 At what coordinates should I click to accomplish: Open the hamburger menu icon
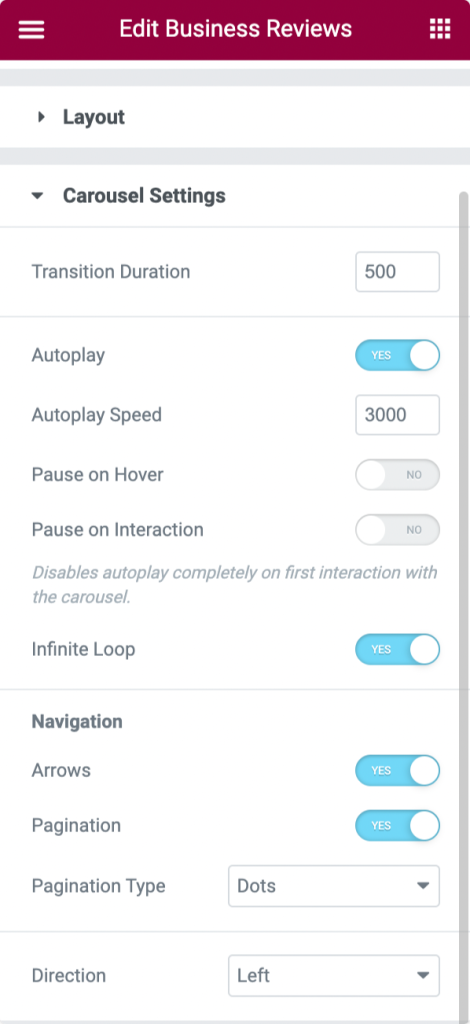pos(31,29)
